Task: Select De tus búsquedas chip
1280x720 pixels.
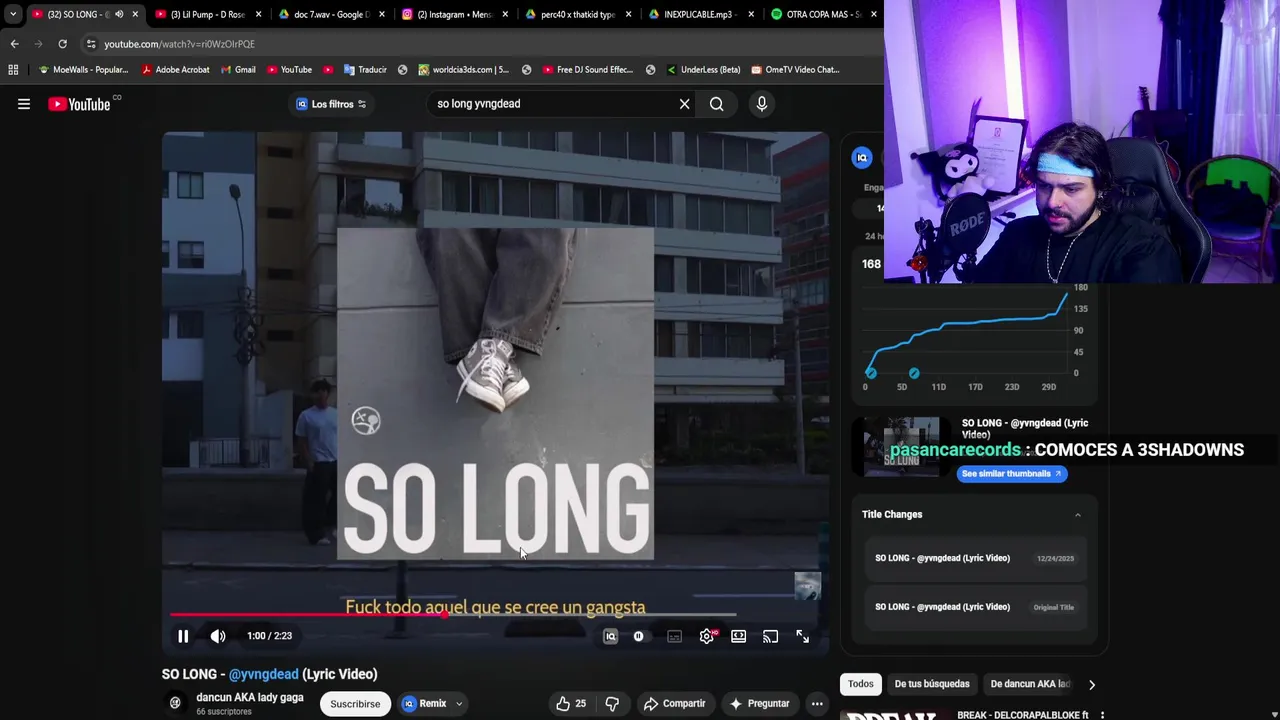Action: (x=932, y=684)
